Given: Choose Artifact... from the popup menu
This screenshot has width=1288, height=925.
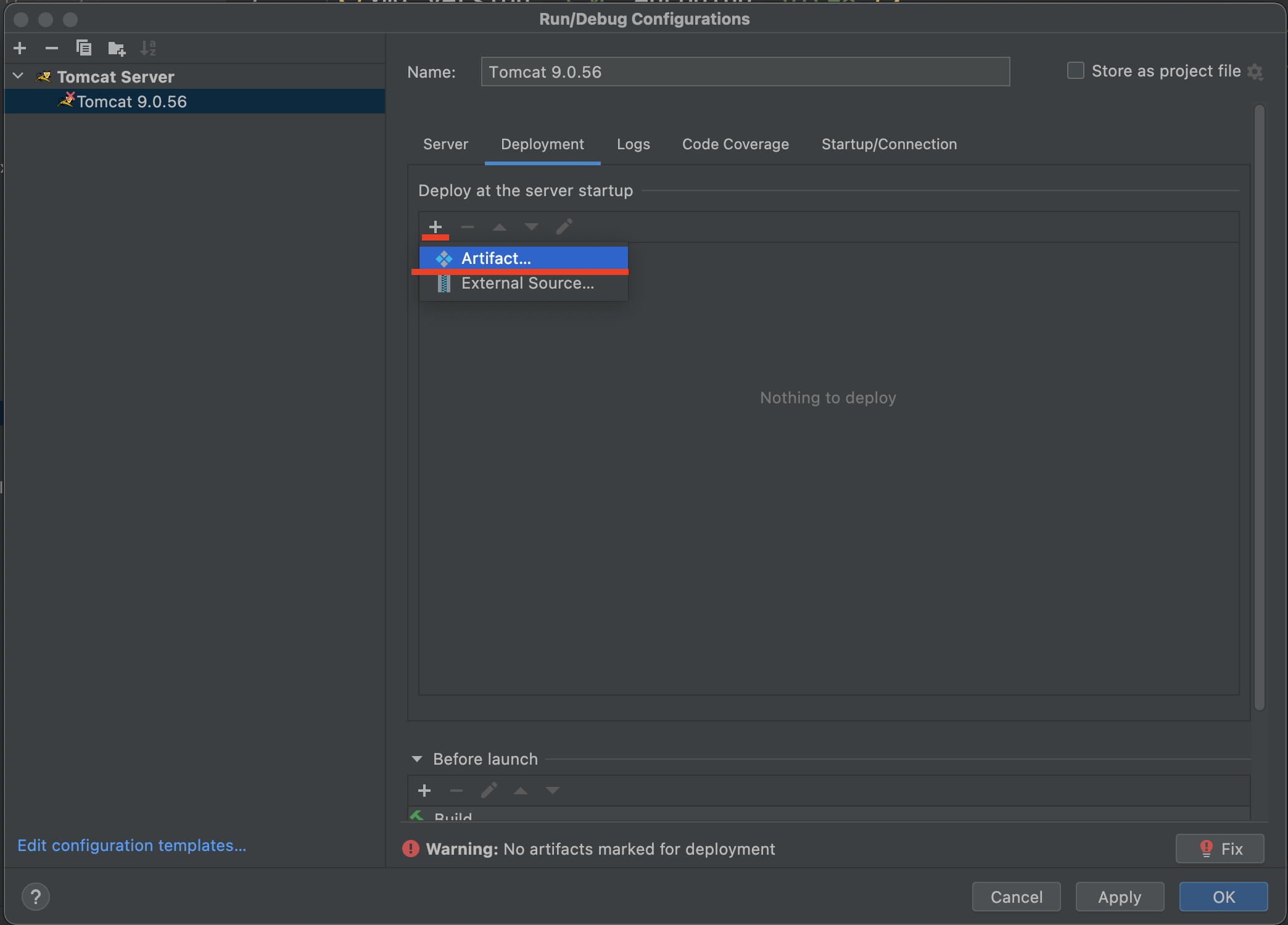Looking at the screenshot, I should pos(496,258).
